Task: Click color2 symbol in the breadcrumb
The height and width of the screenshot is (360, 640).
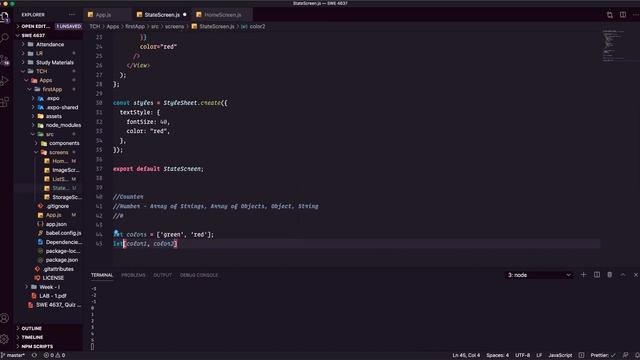Action: click(253, 27)
